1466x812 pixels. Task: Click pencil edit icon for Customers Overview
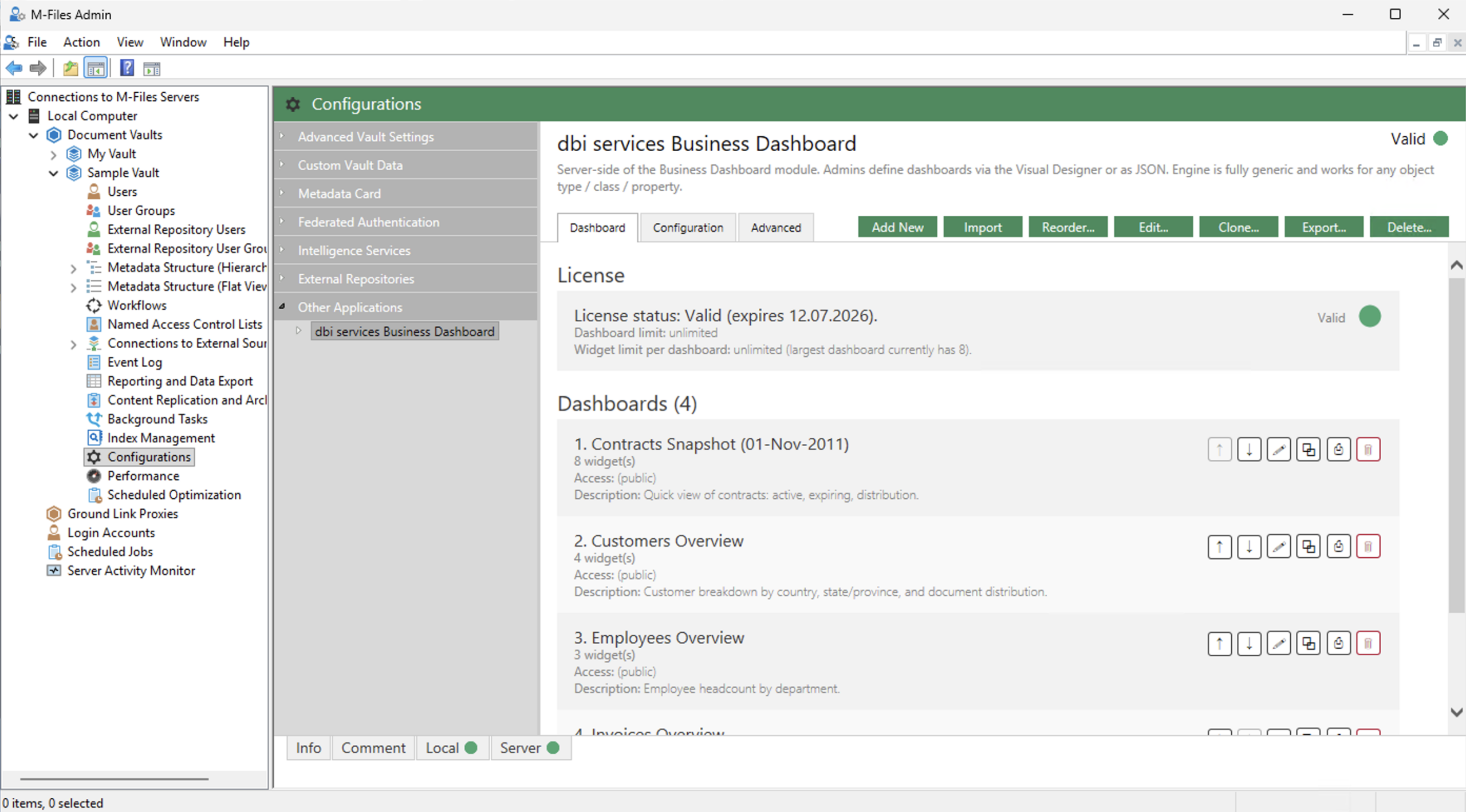(x=1279, y=546)
